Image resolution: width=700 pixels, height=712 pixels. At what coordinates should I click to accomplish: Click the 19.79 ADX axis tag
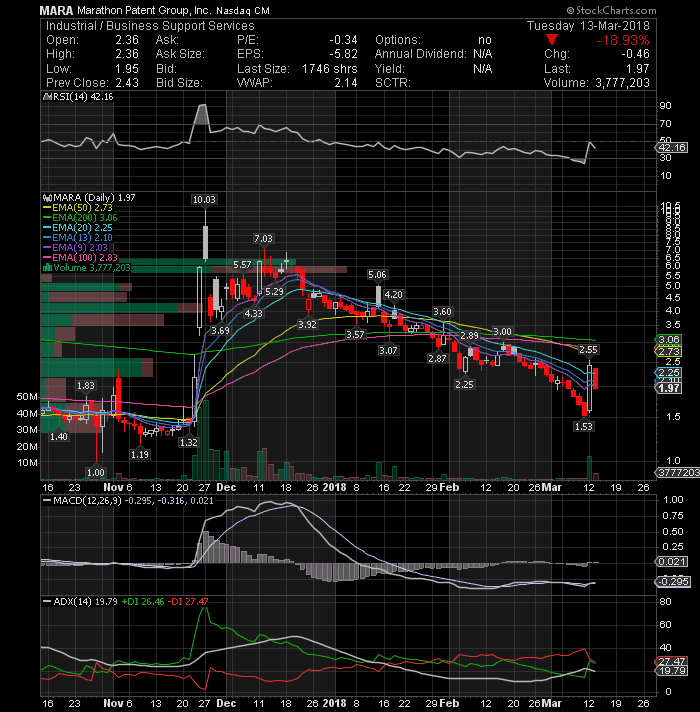point(672,671)
